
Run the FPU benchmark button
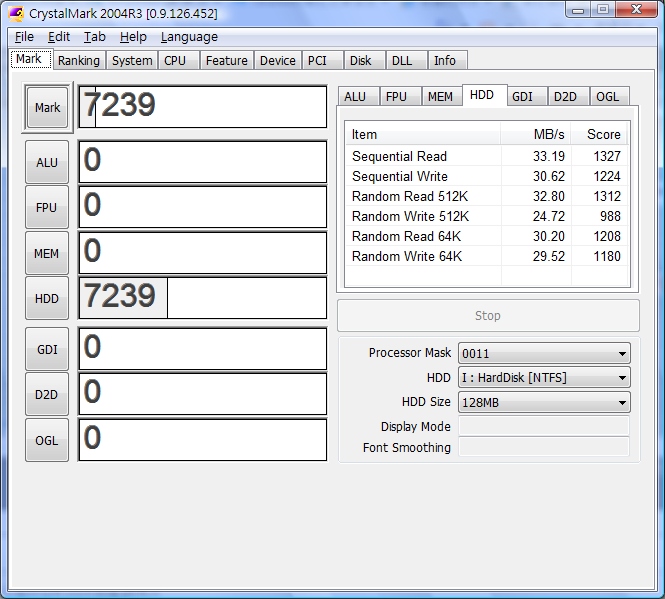pyautogui.click(x=47, y=207)
